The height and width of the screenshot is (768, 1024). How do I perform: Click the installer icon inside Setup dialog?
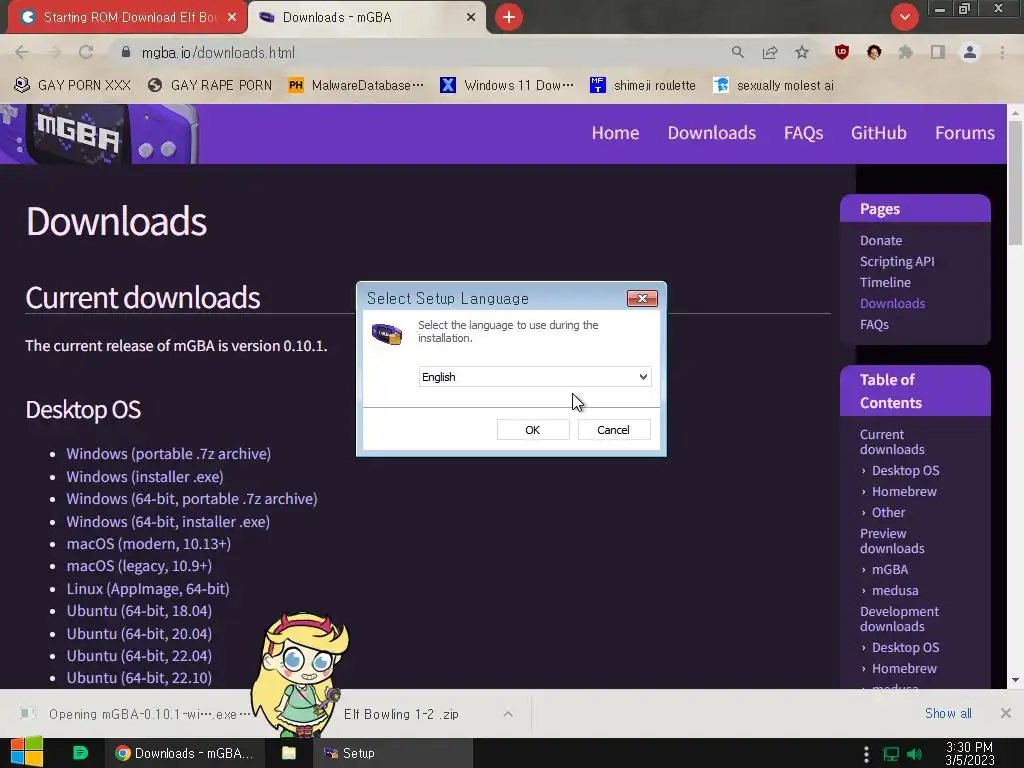click(387, 334)
